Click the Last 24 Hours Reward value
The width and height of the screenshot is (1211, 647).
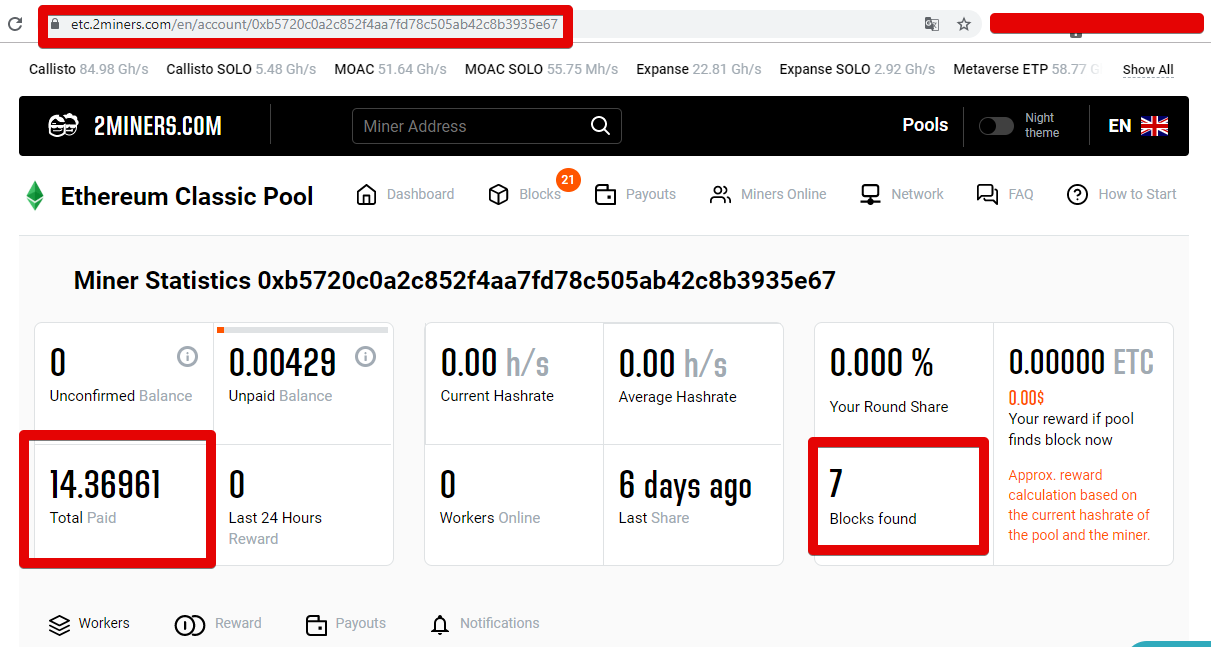pos(237,485)
